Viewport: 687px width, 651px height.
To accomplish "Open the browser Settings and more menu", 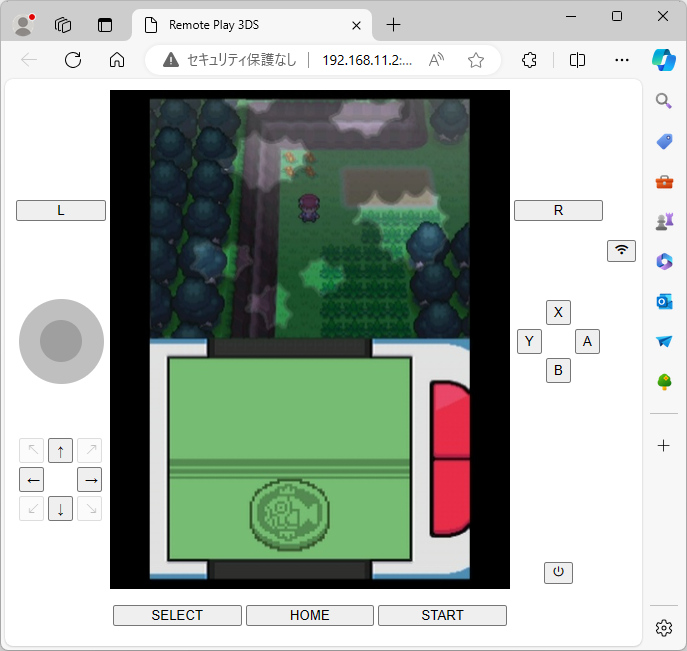I will [622, 60].
